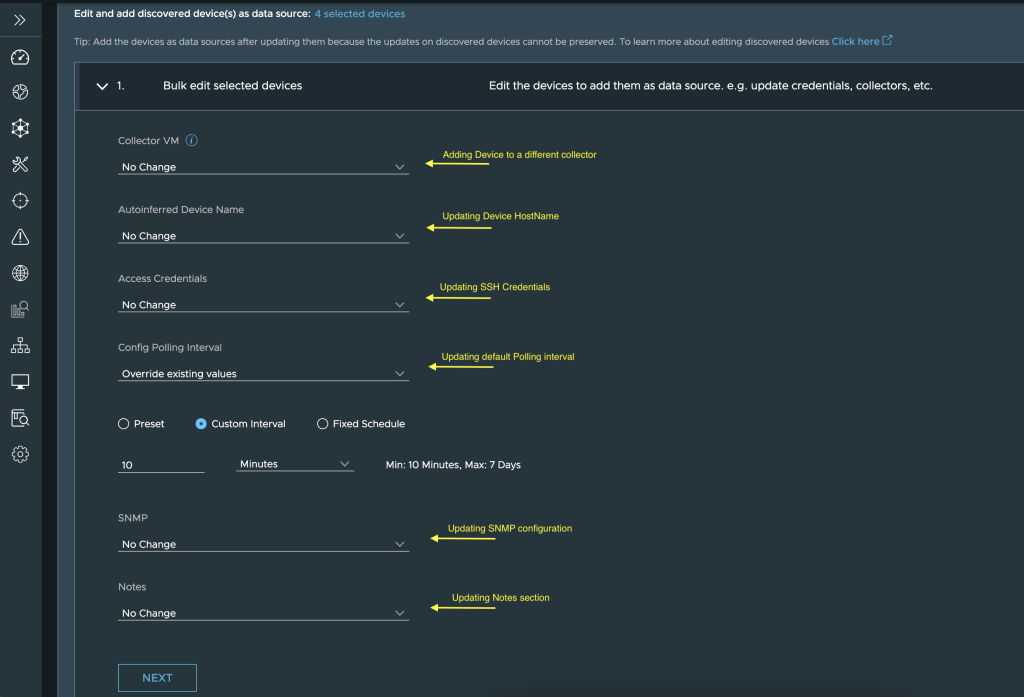Click the polling interval value input field
Screen dimensions: 1024x697
[161, 465]
